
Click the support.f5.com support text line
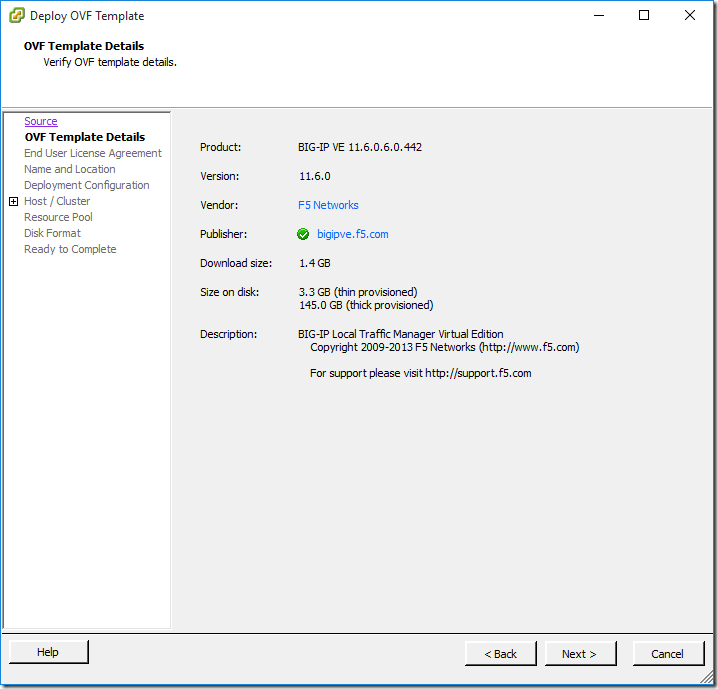click(420, 374)
